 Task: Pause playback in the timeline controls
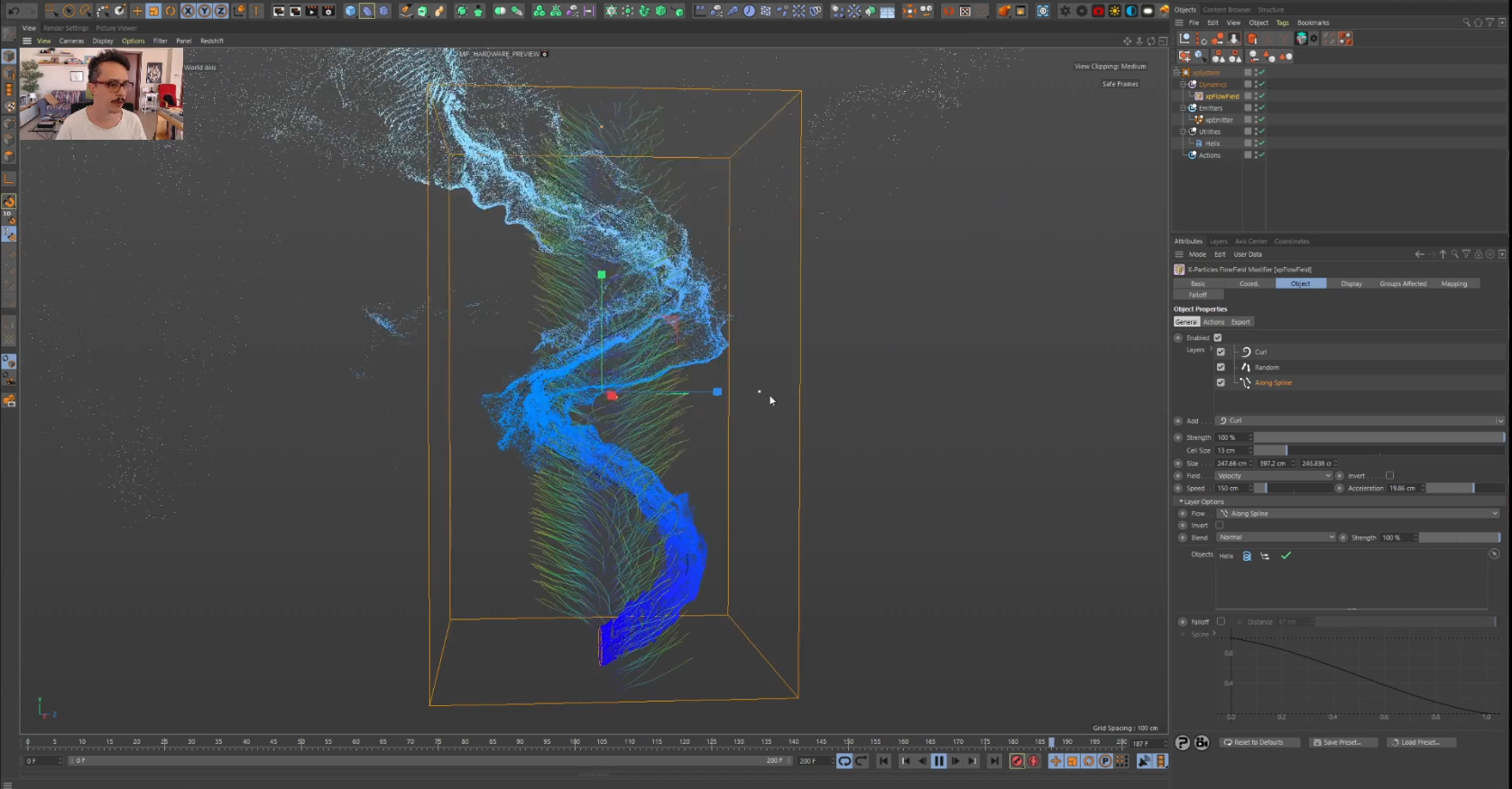coord(938,761)
